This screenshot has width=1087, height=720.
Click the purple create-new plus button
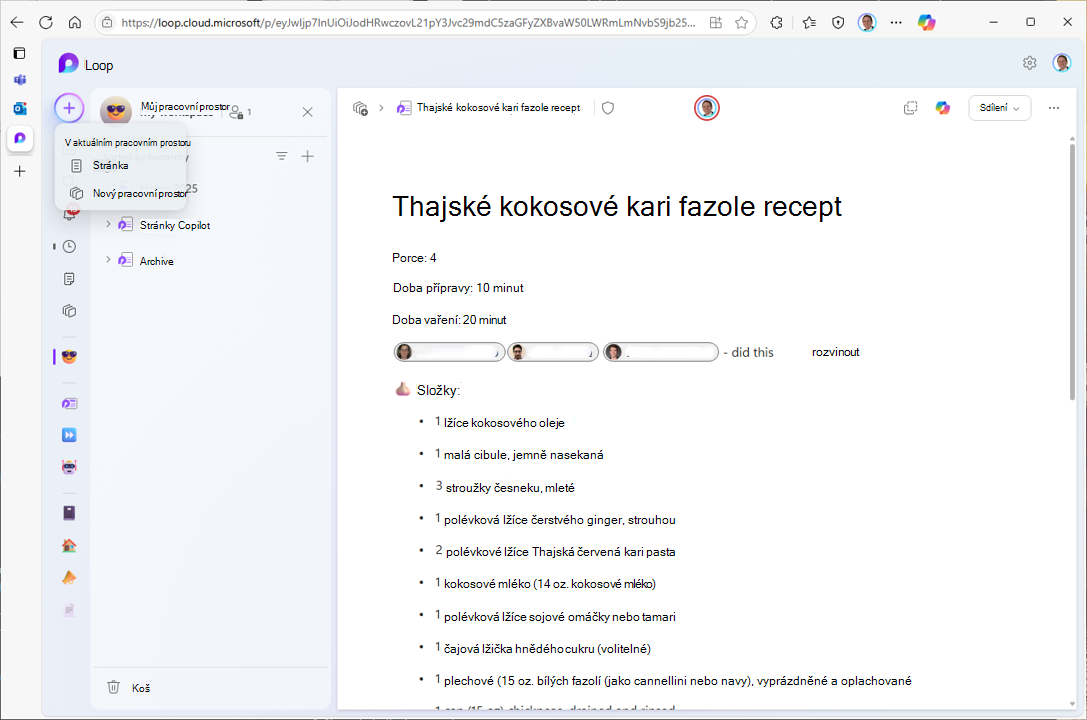pyautogui.click(x=69, y=108)
